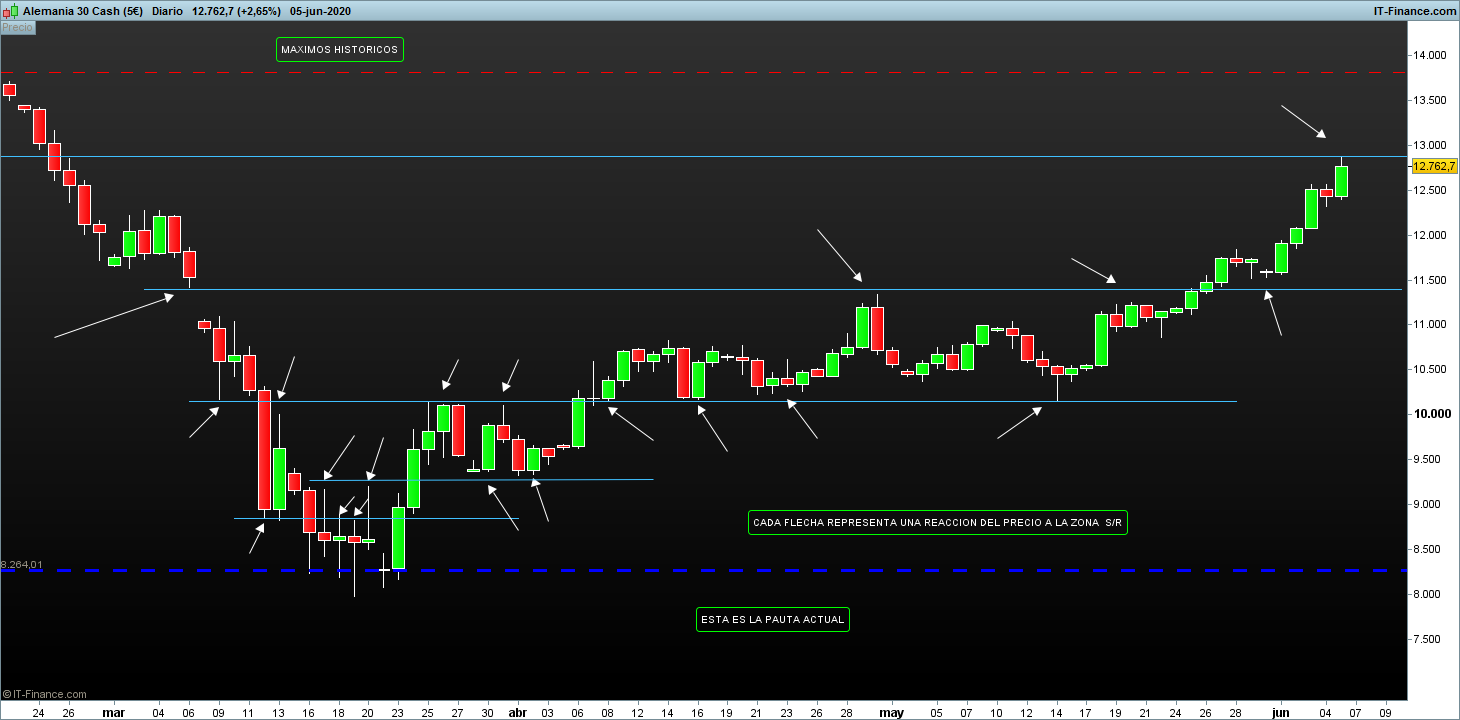Click the may month marker on time axis
The image size is (1460, 720).
pyautogui.click(x=891, y=713)
